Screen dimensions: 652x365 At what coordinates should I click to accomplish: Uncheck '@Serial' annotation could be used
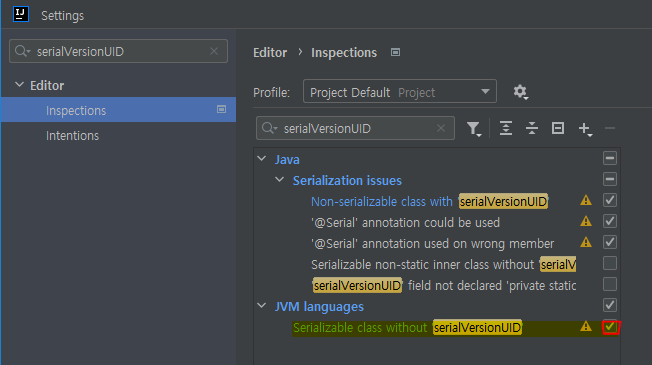[x=610, y=221]
